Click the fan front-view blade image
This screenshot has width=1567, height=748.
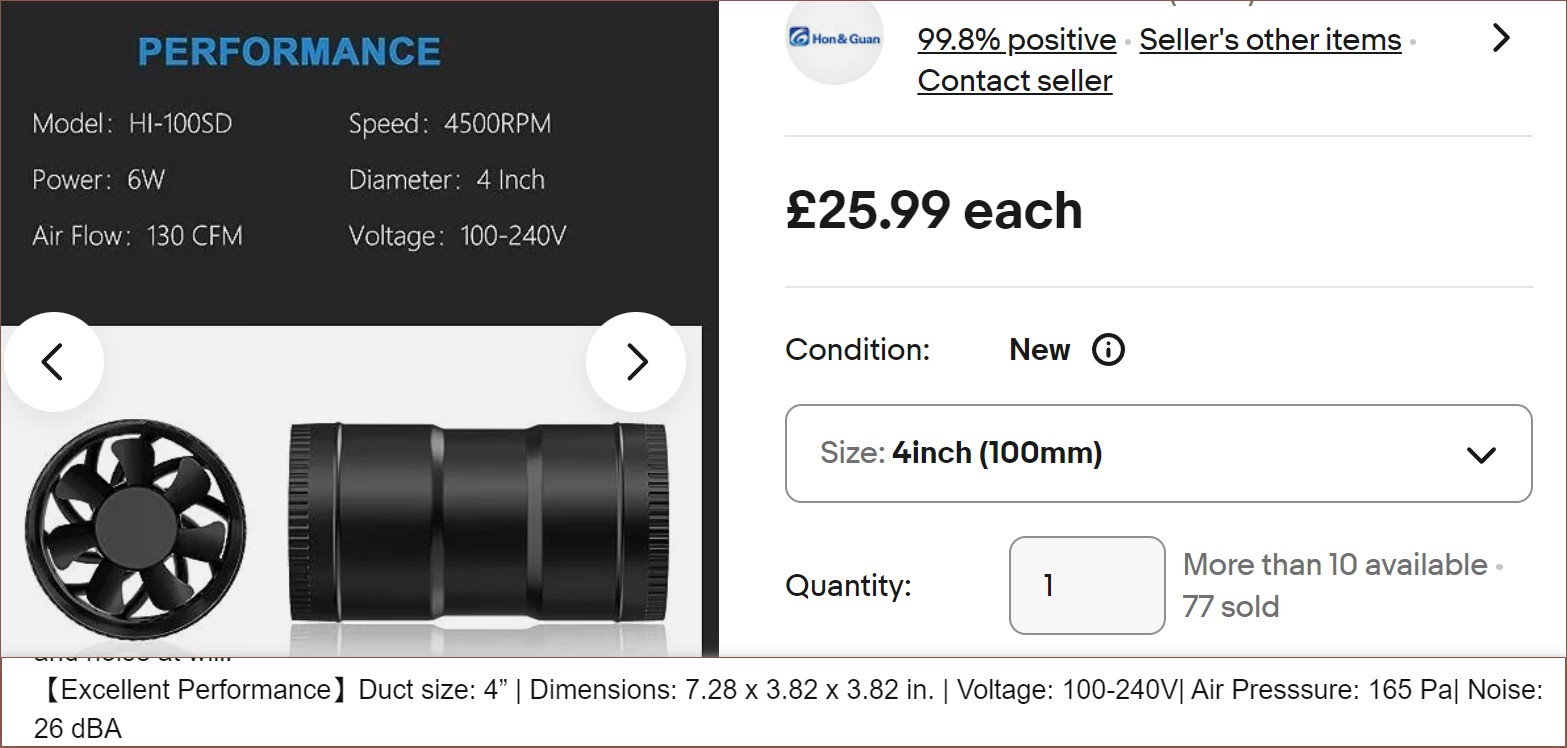click(x=136, y=522)
